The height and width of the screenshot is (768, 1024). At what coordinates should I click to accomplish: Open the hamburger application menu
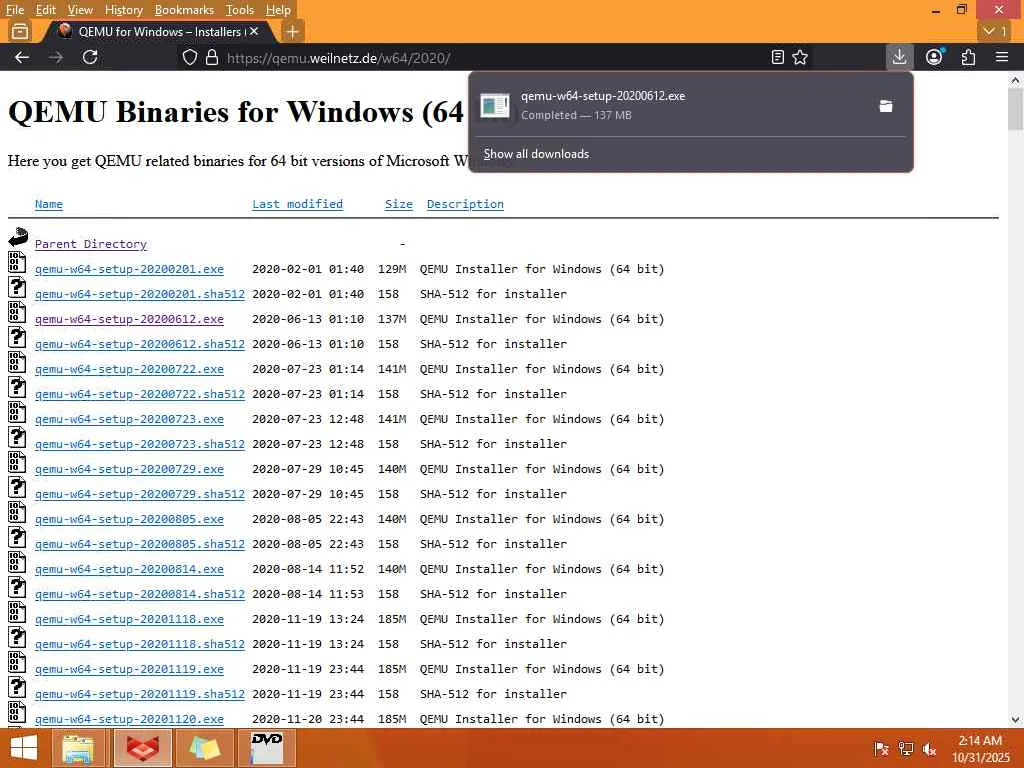[1002, 57]
